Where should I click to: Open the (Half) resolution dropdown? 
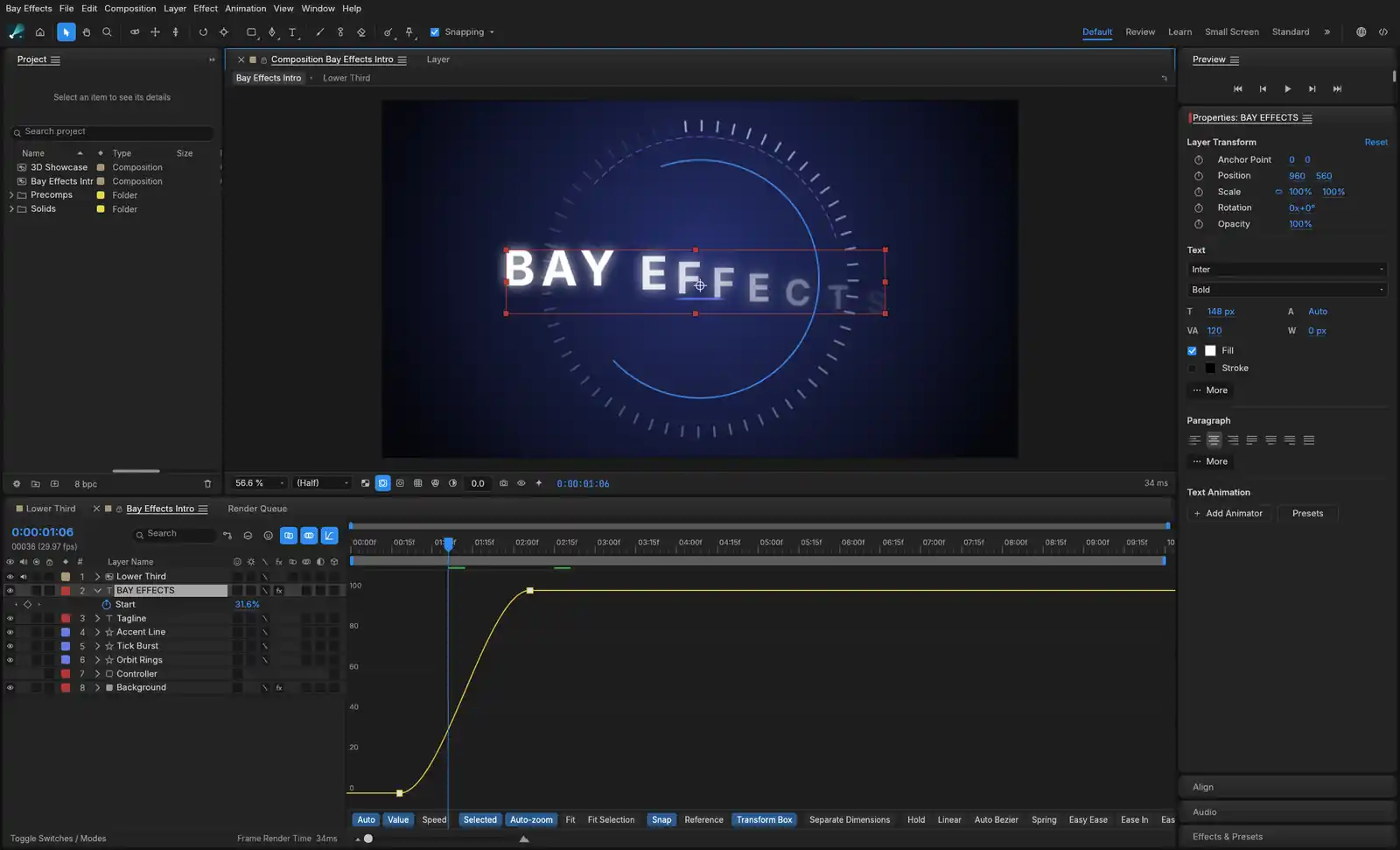(322, 483)
